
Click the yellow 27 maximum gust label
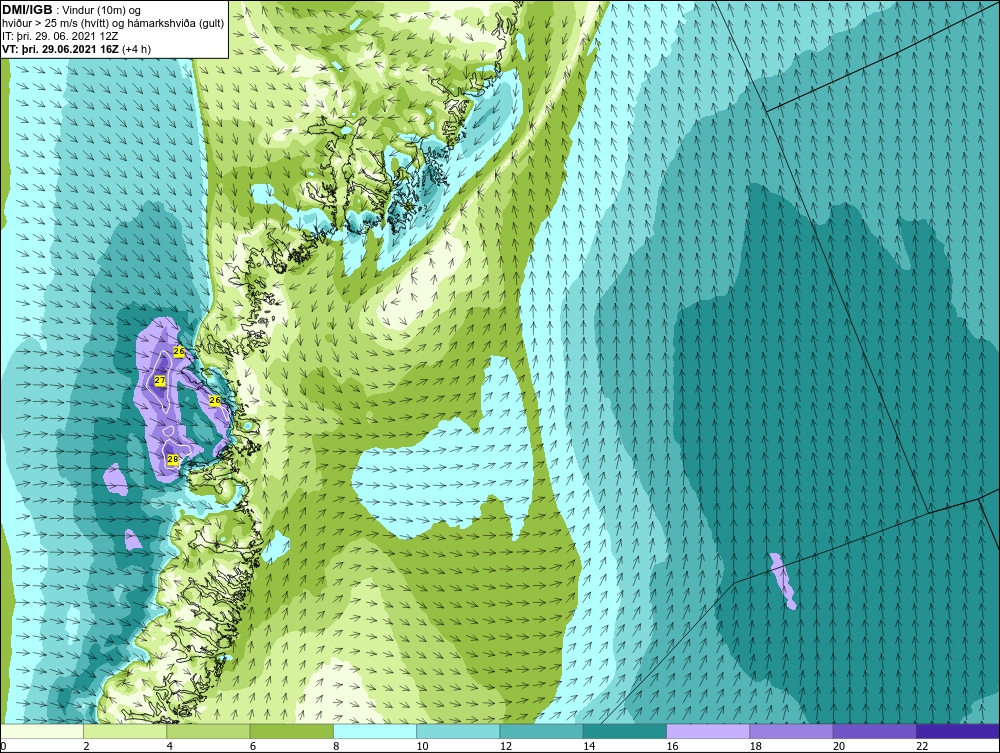point(160,381)
